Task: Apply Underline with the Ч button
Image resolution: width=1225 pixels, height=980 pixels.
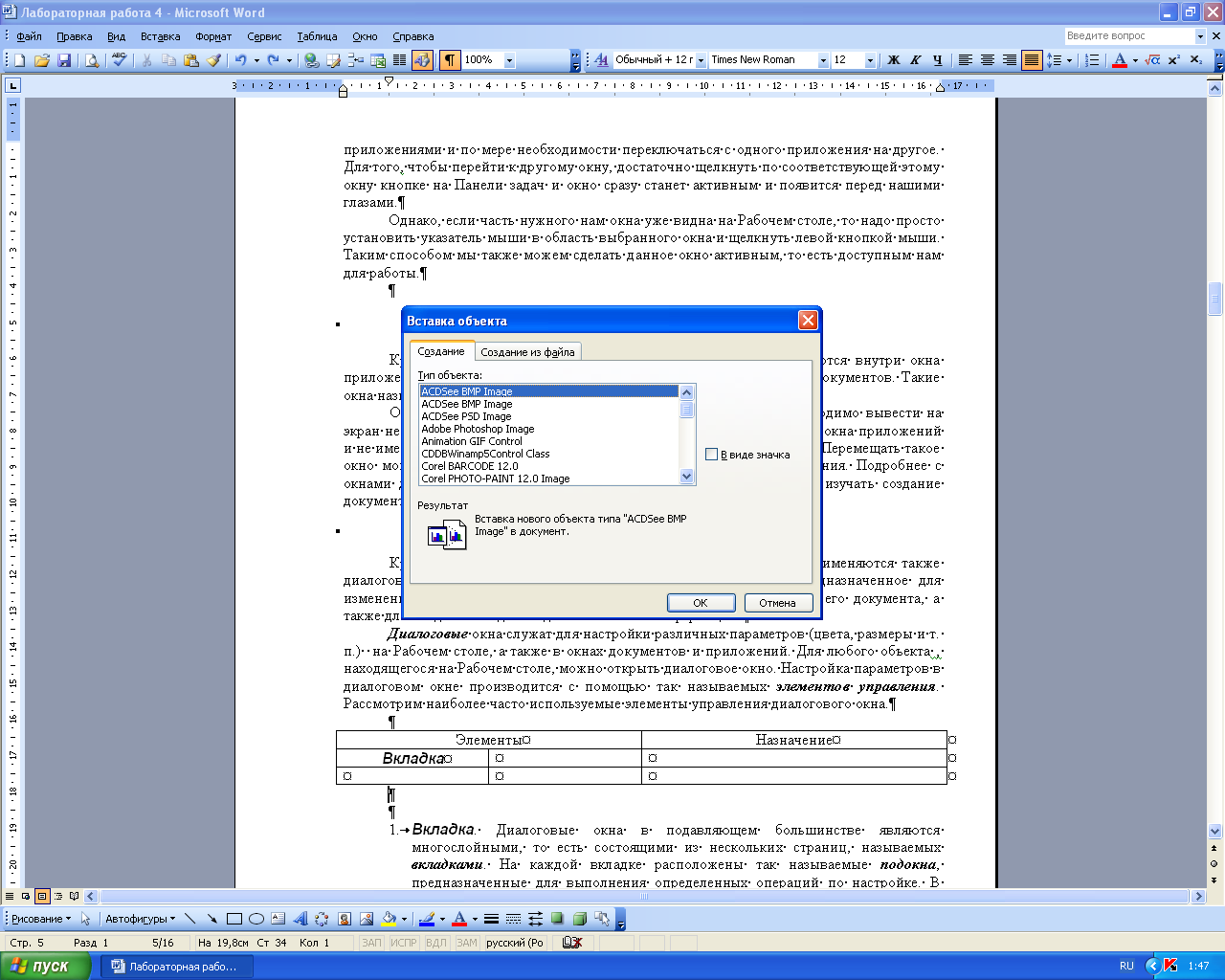Action: [938, 60]
